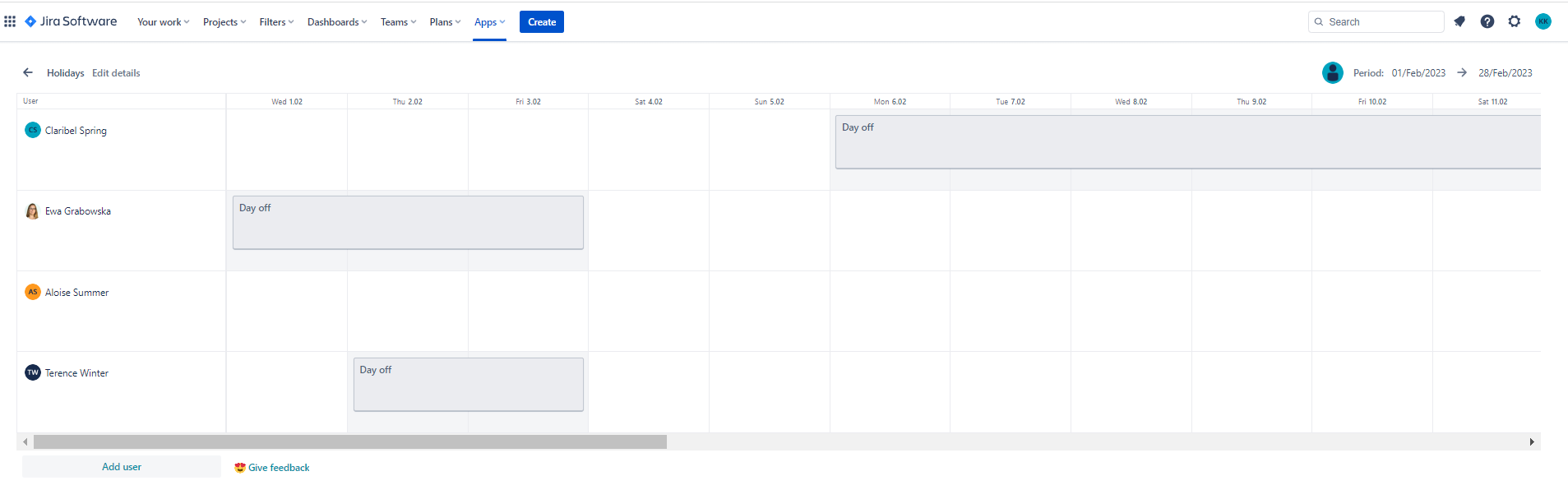Viewport: 1568px width, 499px height.
Task: Click in the Search field
Action: (x=1376, y=21)
